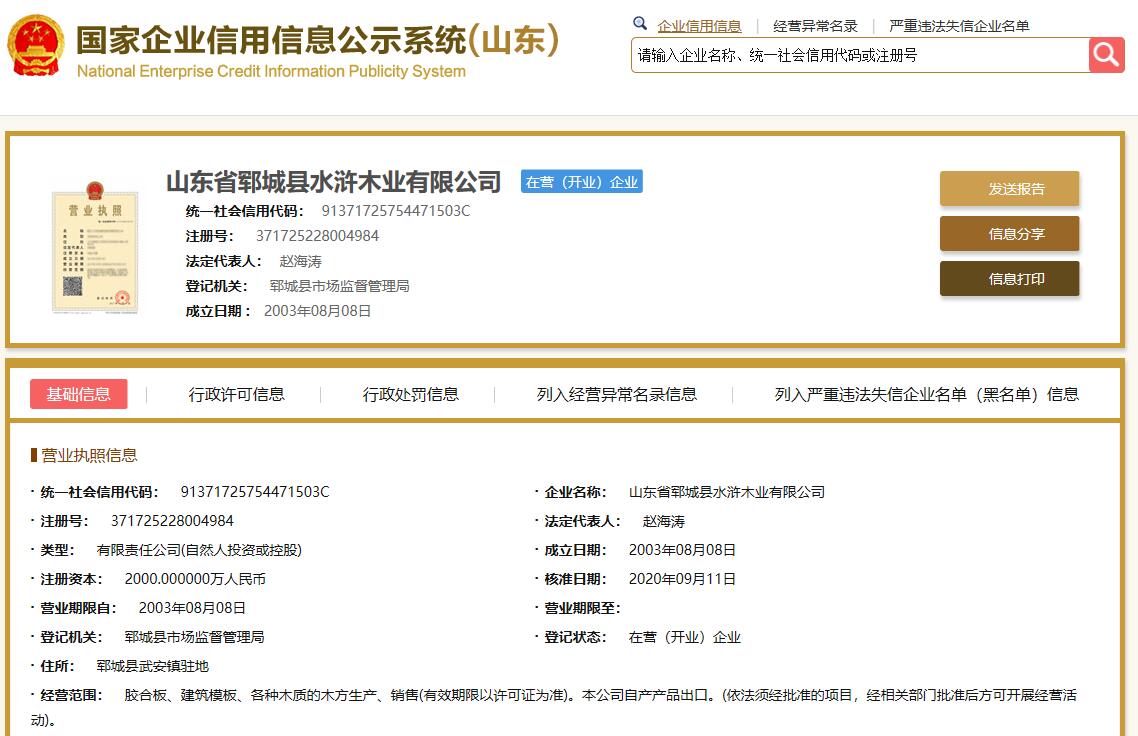This screenshot has width=1138, height=736.
Task: Focus the enterprise name search input box
Action: click(x=859, y=56)
